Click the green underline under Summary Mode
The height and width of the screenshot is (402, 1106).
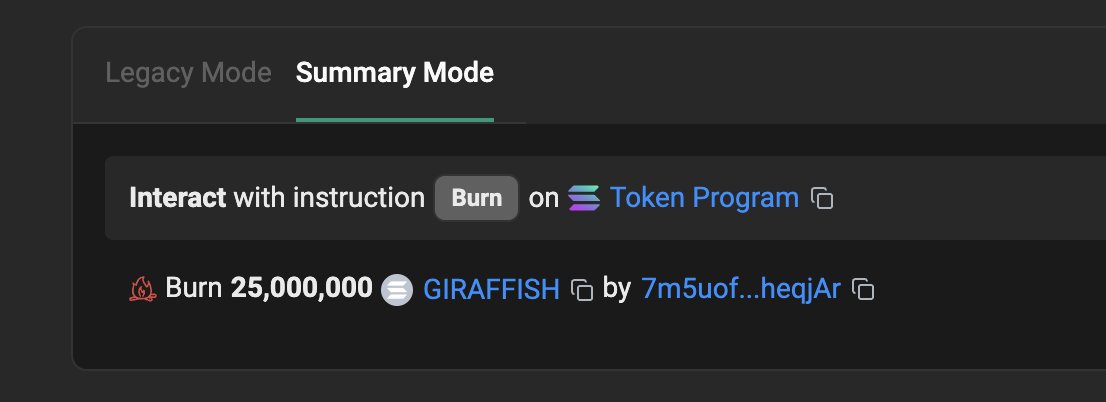coord(394,120)
